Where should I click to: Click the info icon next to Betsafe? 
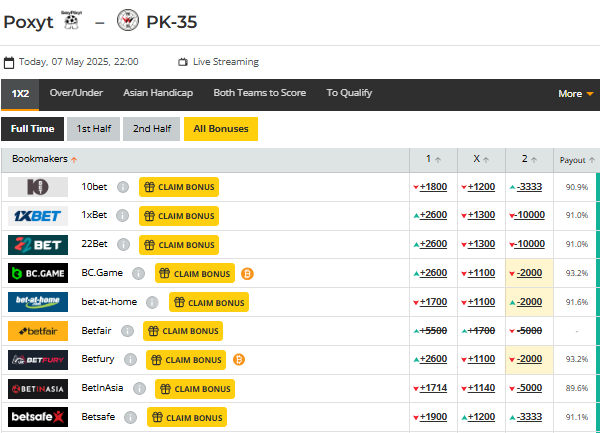pos(130,417)
